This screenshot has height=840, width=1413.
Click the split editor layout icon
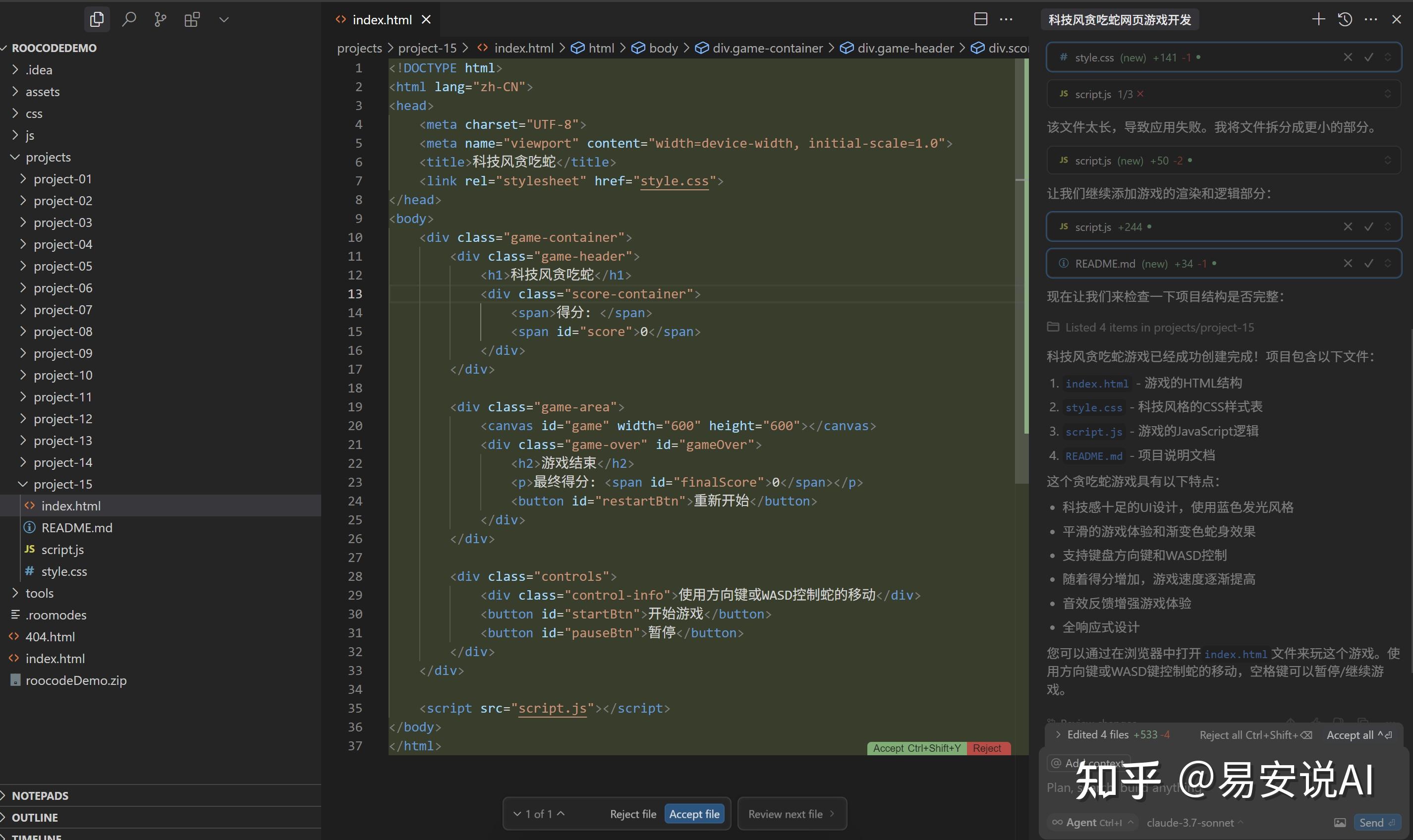coord(980,19)
